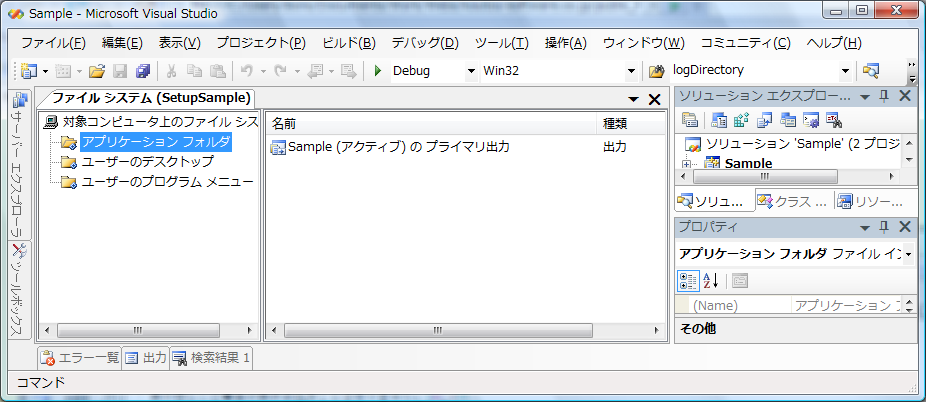
Task: Open the ツール(T) menu
Action: 502,43
